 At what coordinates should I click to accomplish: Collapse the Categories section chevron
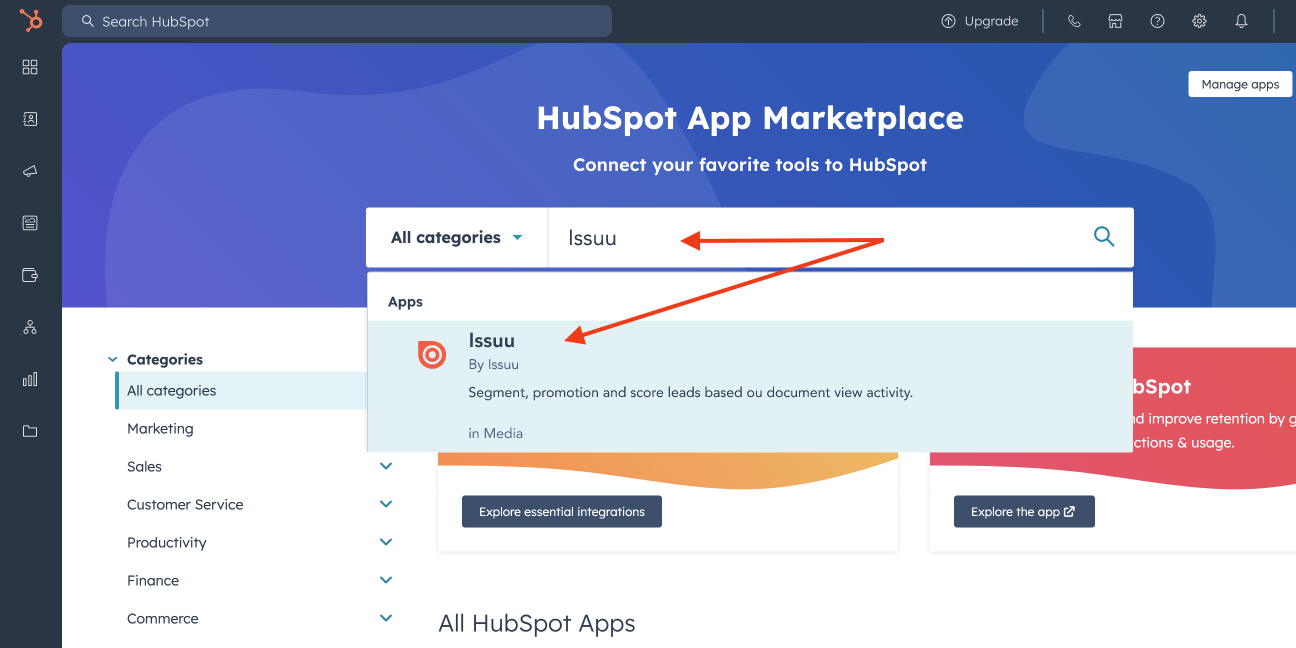[112, 360]
